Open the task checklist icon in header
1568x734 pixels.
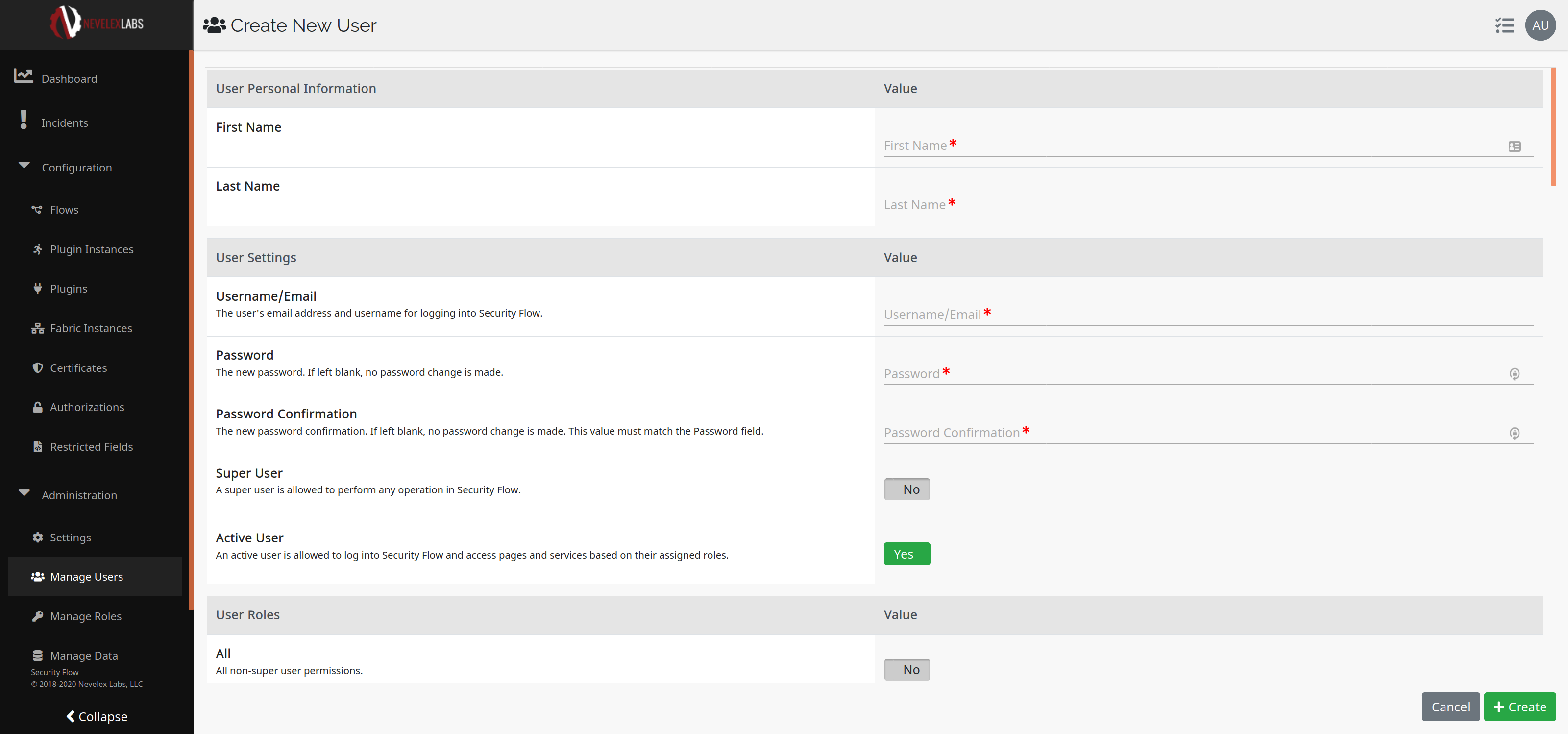tap(1504, 25)
